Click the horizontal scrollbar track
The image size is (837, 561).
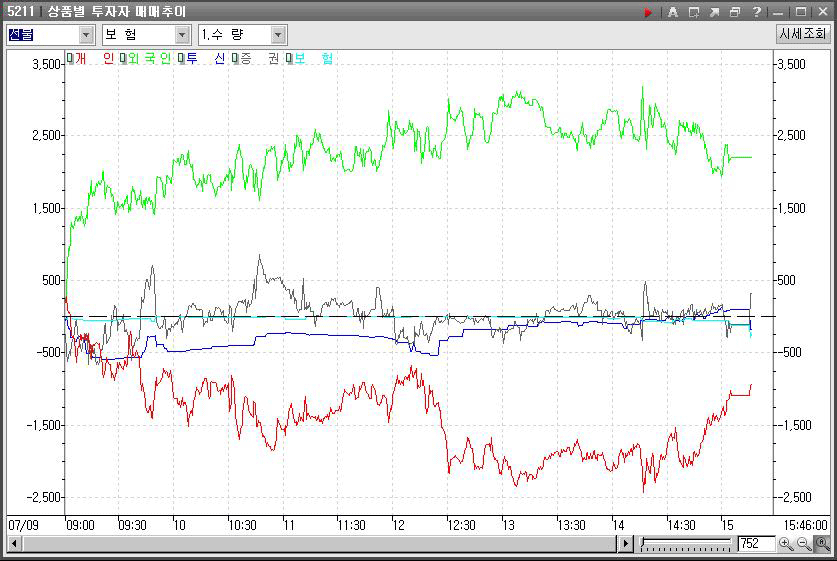[320, 544]
